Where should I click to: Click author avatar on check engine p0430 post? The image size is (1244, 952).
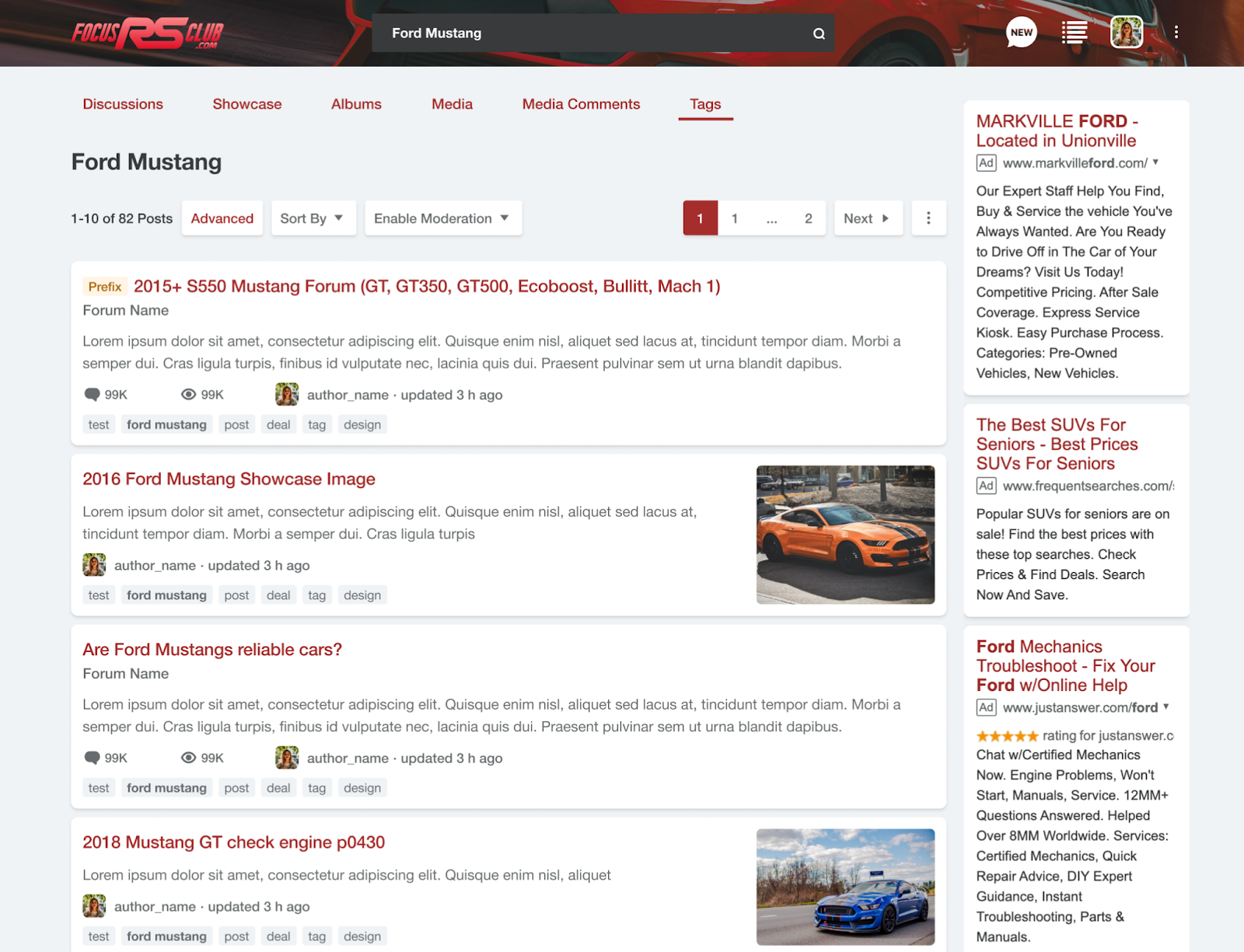94,906
